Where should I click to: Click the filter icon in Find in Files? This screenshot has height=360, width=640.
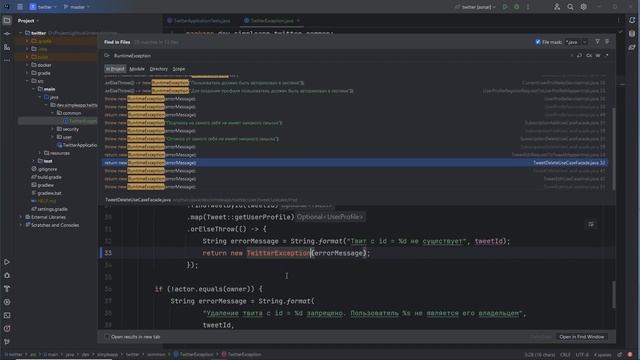[598, 42]
